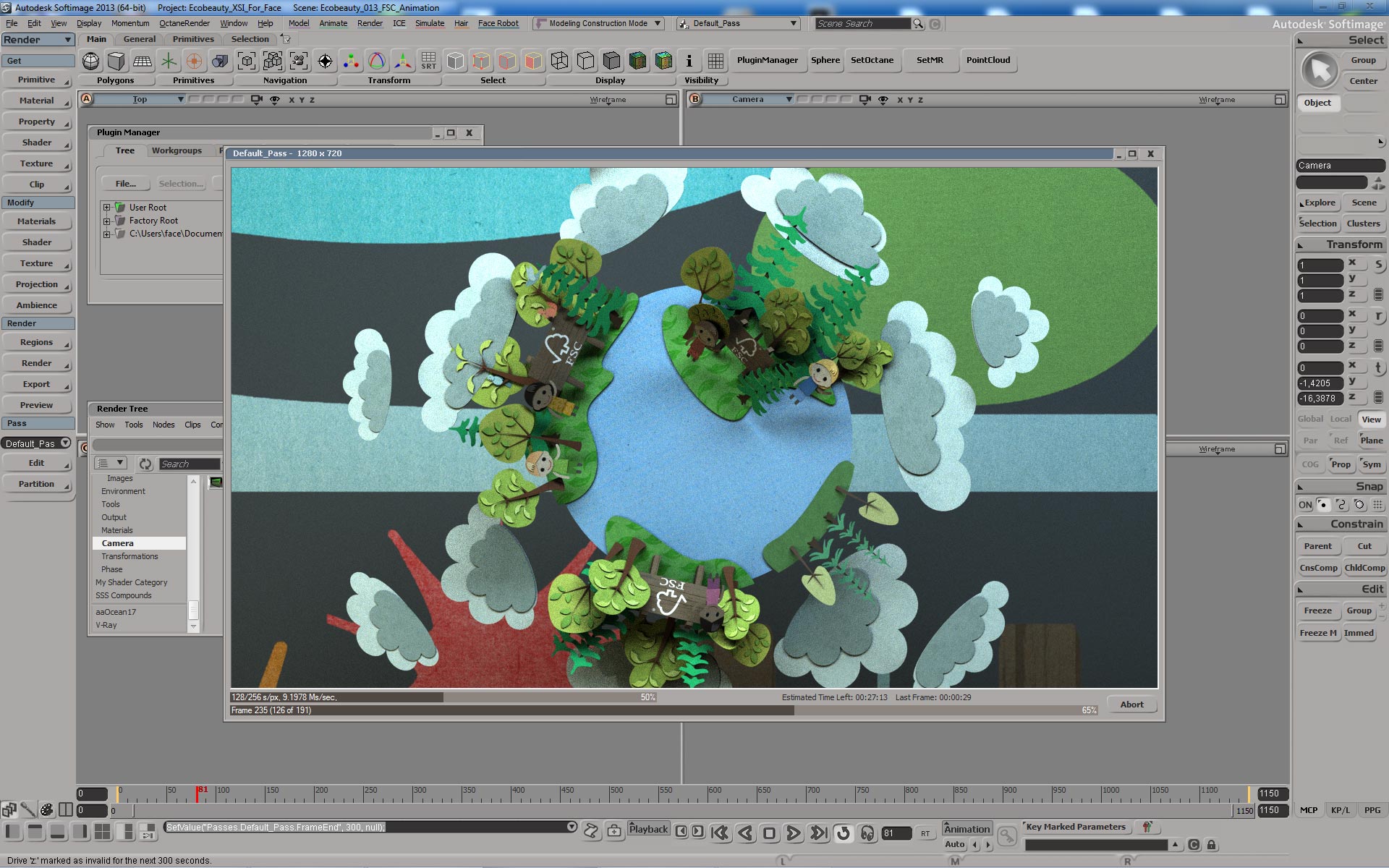Click the frame 81 marker on timeline
Image resolution: width=1389 pixels, height=868 pixels.
pyautogui.click(x=197, y=793)
